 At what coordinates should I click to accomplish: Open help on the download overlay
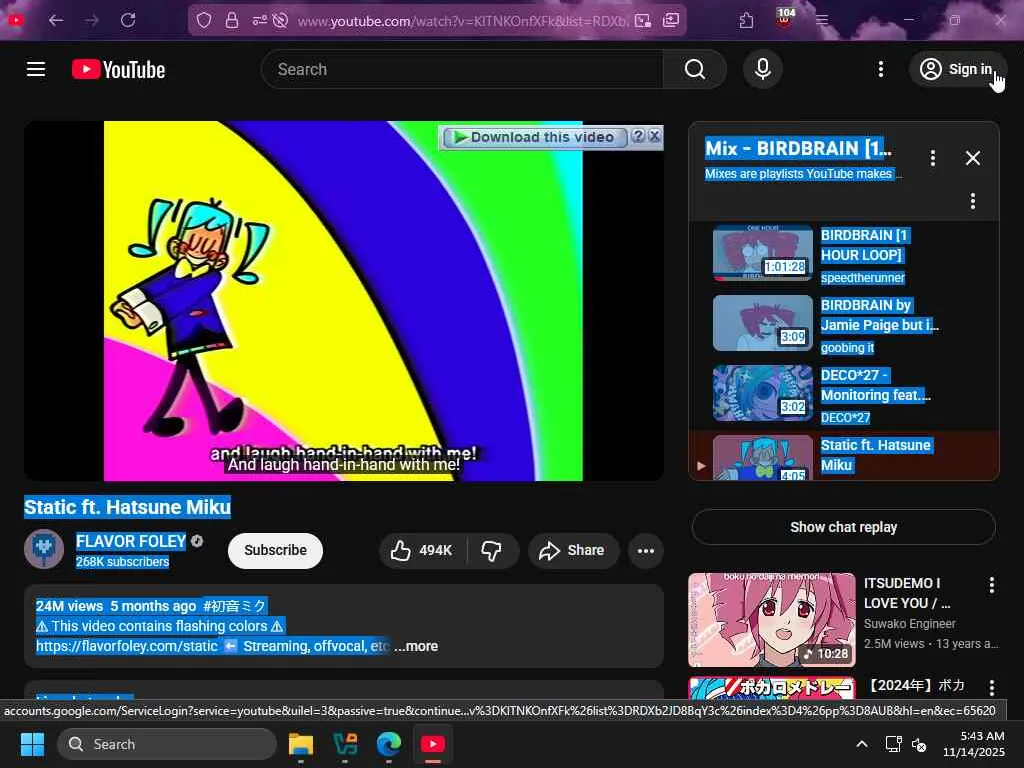pos(638,136)
